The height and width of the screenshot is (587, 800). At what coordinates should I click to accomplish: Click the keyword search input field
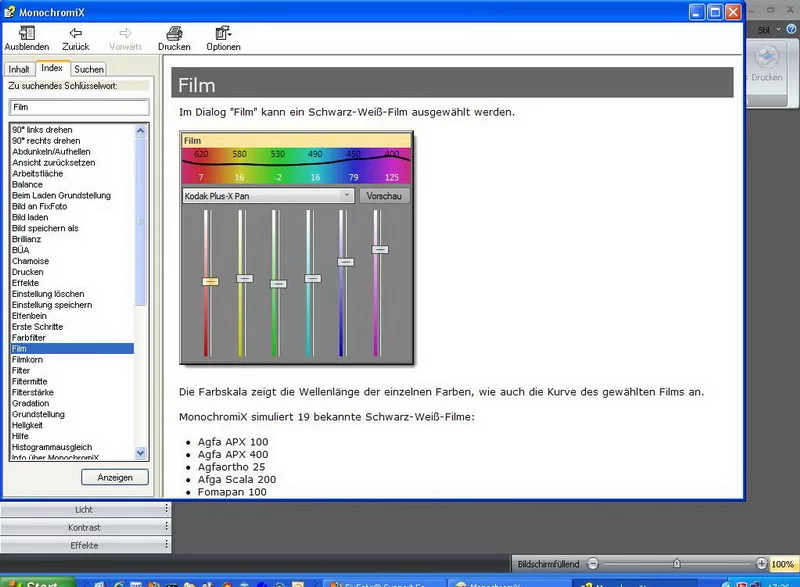point(79,107)
